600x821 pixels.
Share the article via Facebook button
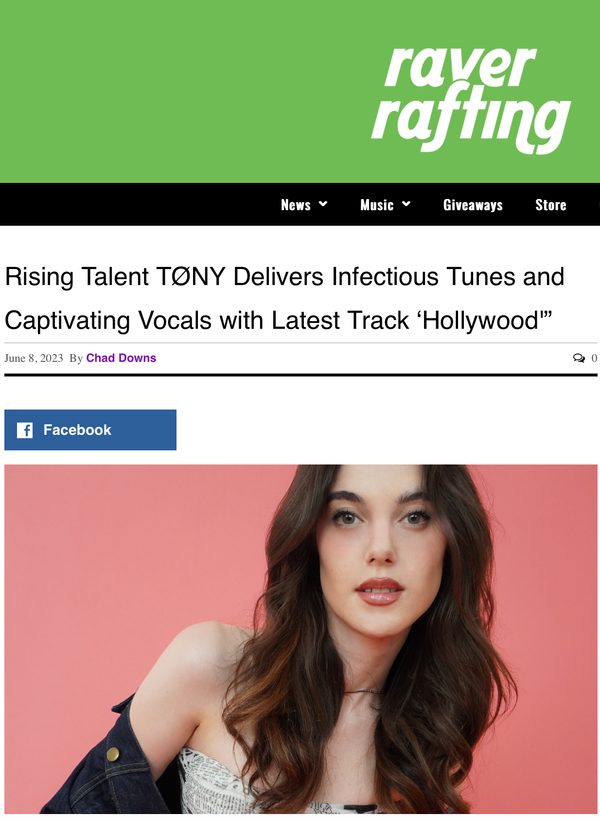[90, 430]
